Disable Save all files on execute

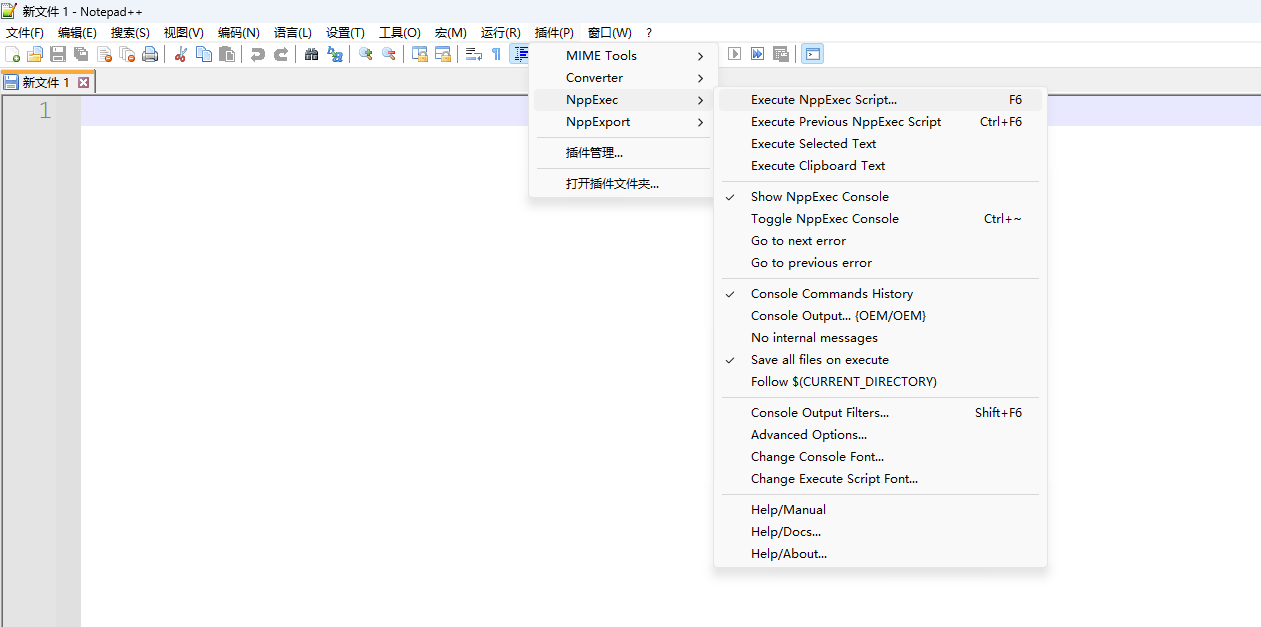[x=823, y=359]
